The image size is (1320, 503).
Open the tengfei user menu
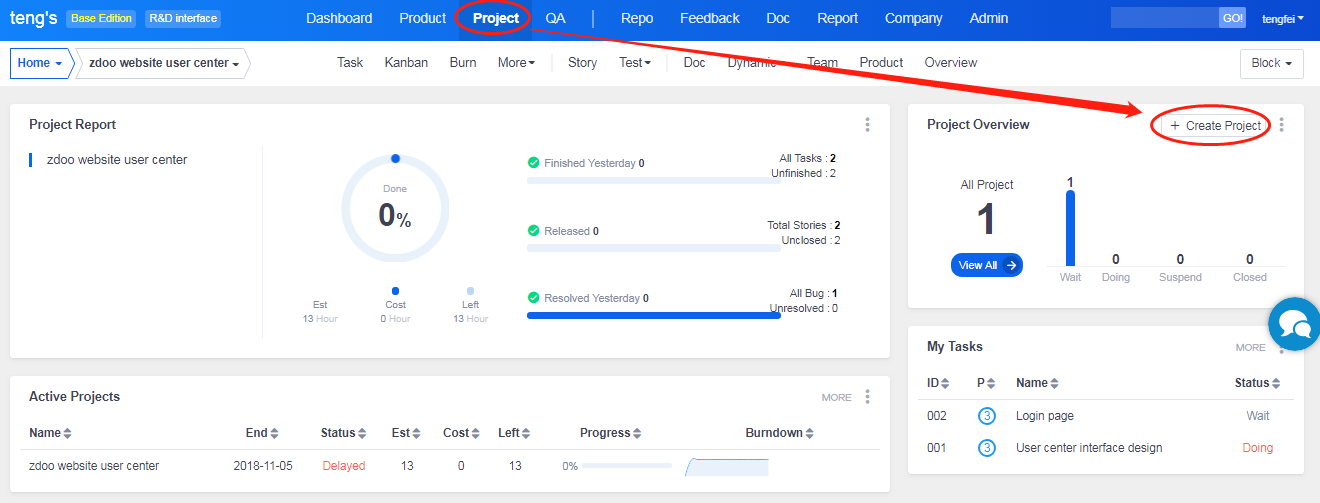(x=1282, y=19)
